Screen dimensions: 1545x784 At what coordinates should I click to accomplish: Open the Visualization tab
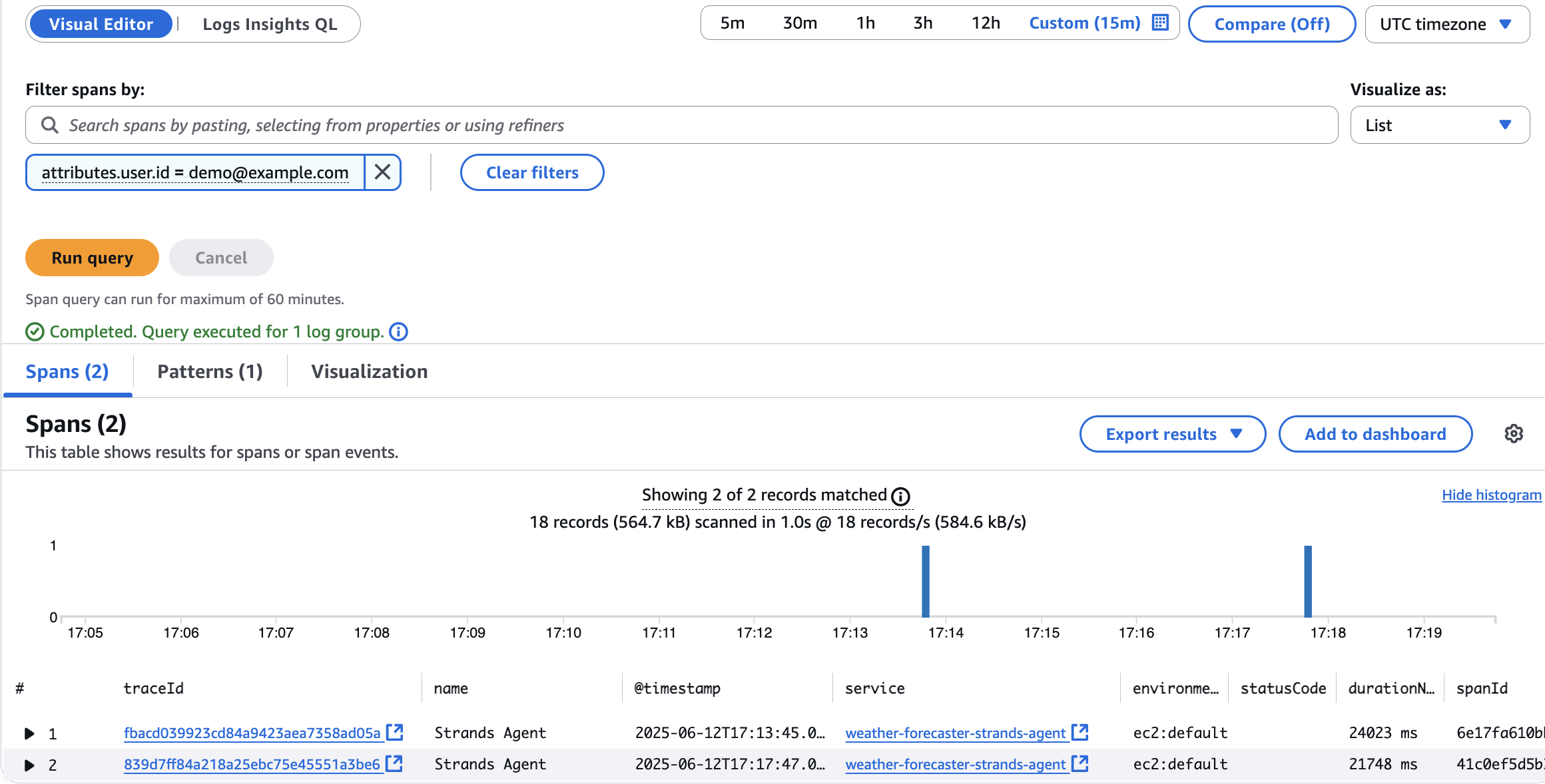point(370,371)
